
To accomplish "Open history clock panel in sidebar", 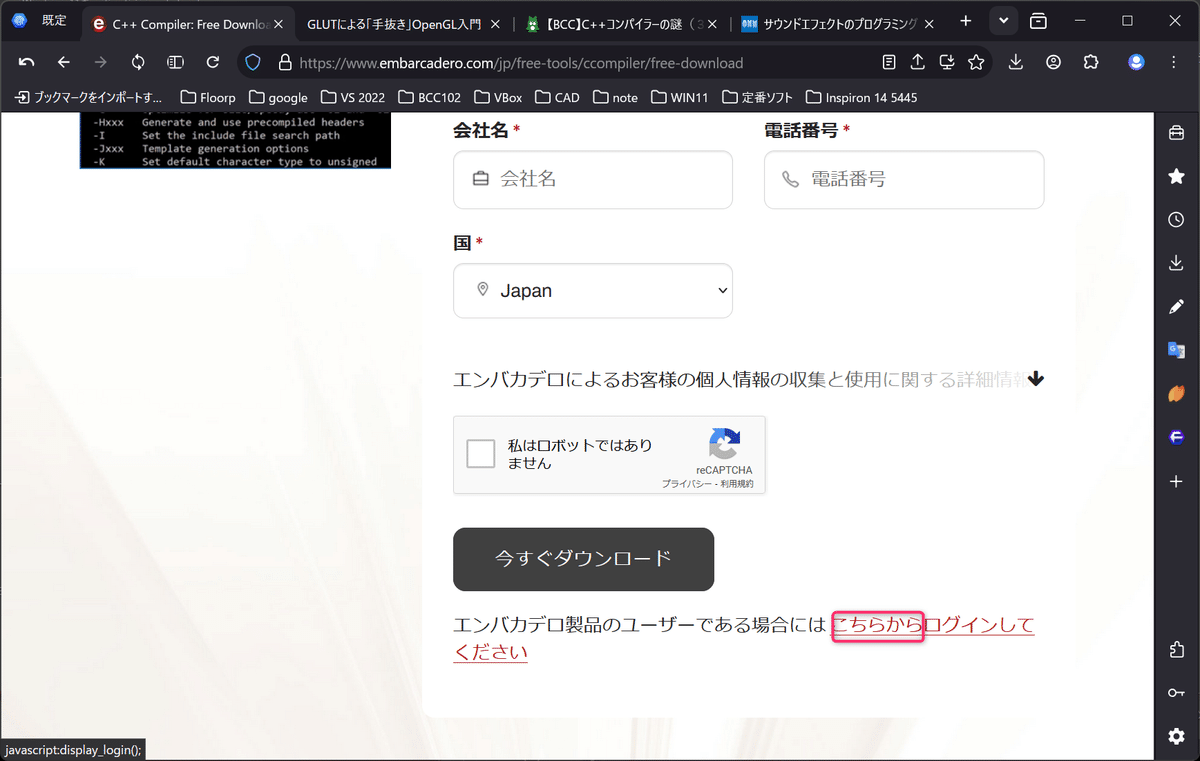I will click(1176, 219).
